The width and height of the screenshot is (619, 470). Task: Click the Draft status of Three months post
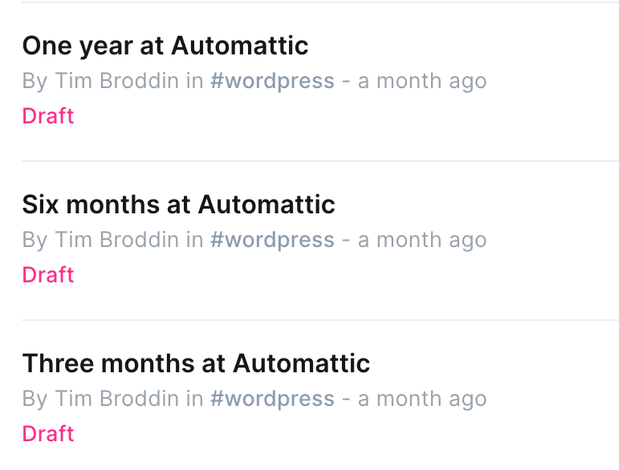click(48, 434)
